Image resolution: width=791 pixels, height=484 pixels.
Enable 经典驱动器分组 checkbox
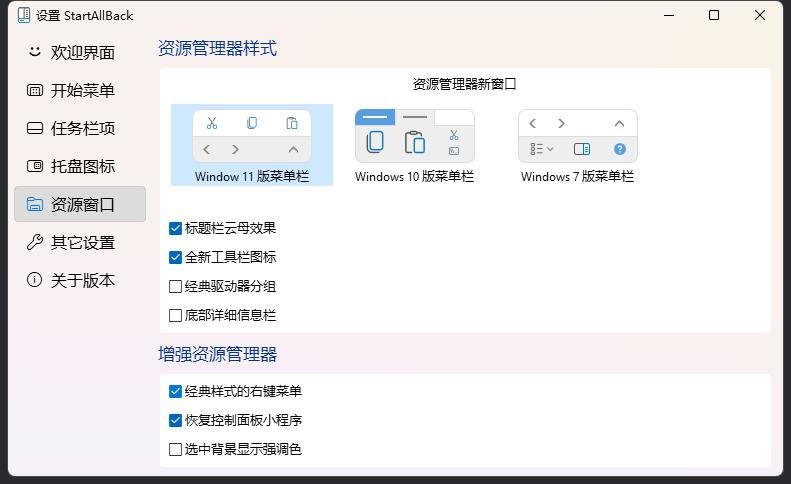point(175,287)
